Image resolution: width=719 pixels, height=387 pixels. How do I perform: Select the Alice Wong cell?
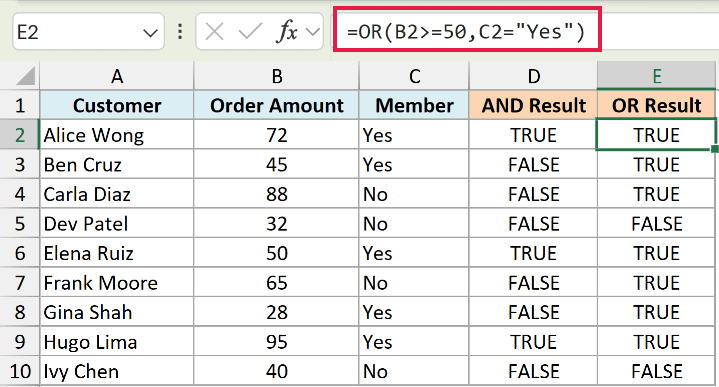(x=117, y=135)
